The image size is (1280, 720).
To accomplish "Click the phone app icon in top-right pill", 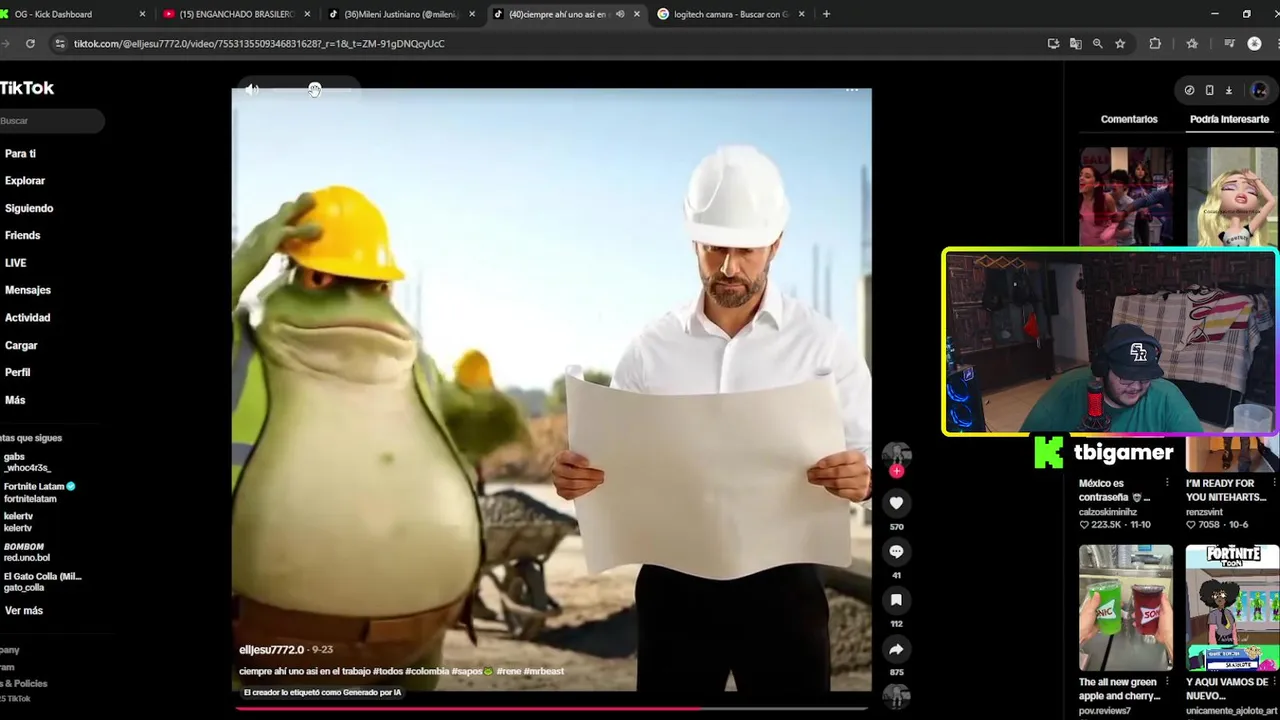I will [1209, 90].
